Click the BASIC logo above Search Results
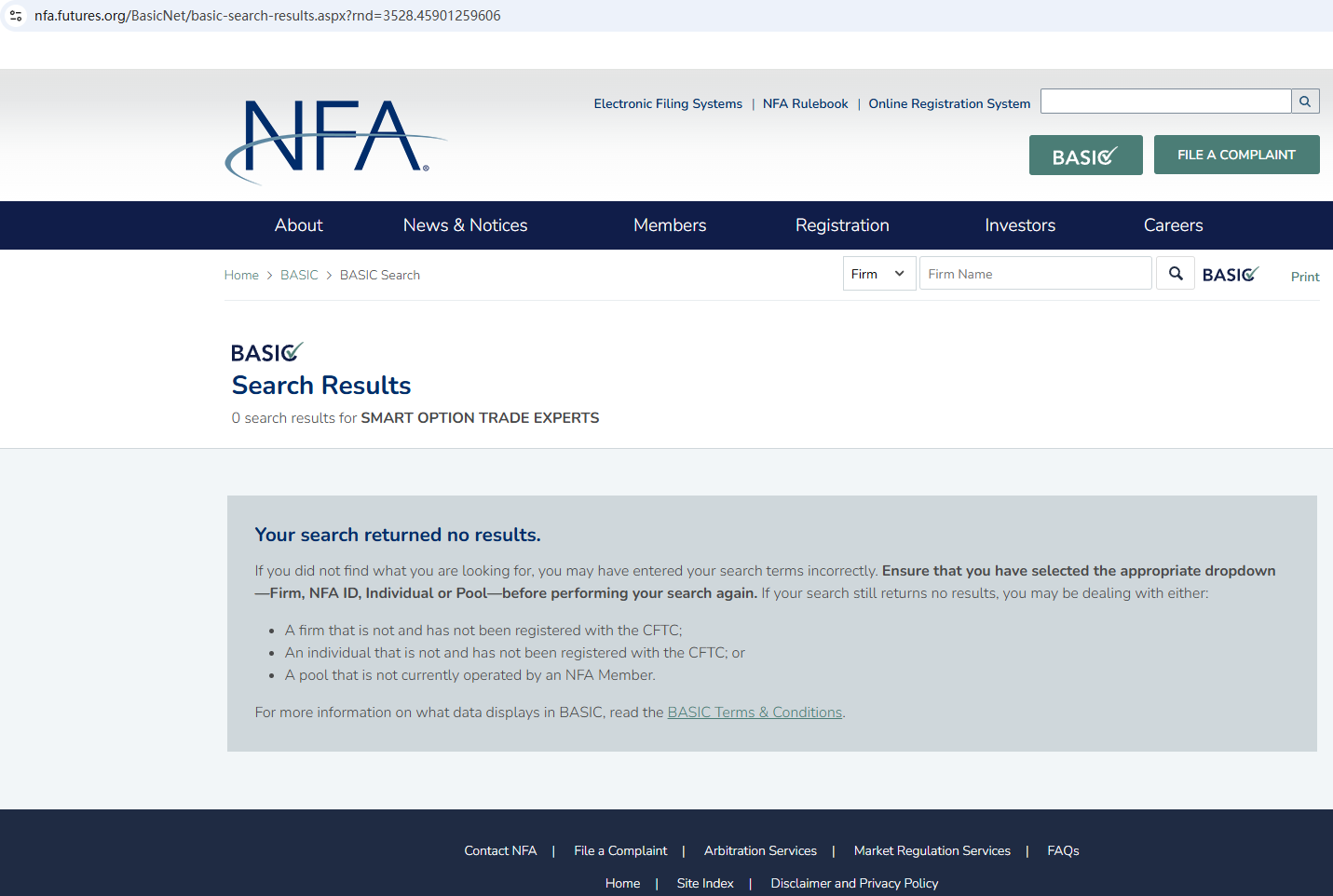The height and width of the screenshot is (896, 1333). 267,352
